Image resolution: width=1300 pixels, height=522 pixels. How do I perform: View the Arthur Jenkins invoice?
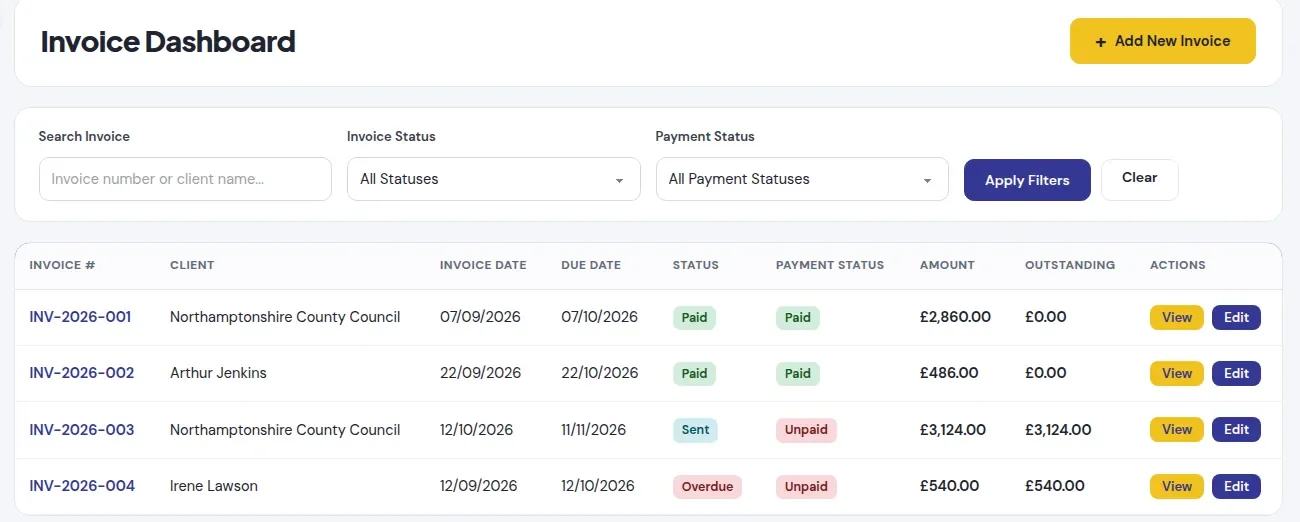pos(1176,373)
